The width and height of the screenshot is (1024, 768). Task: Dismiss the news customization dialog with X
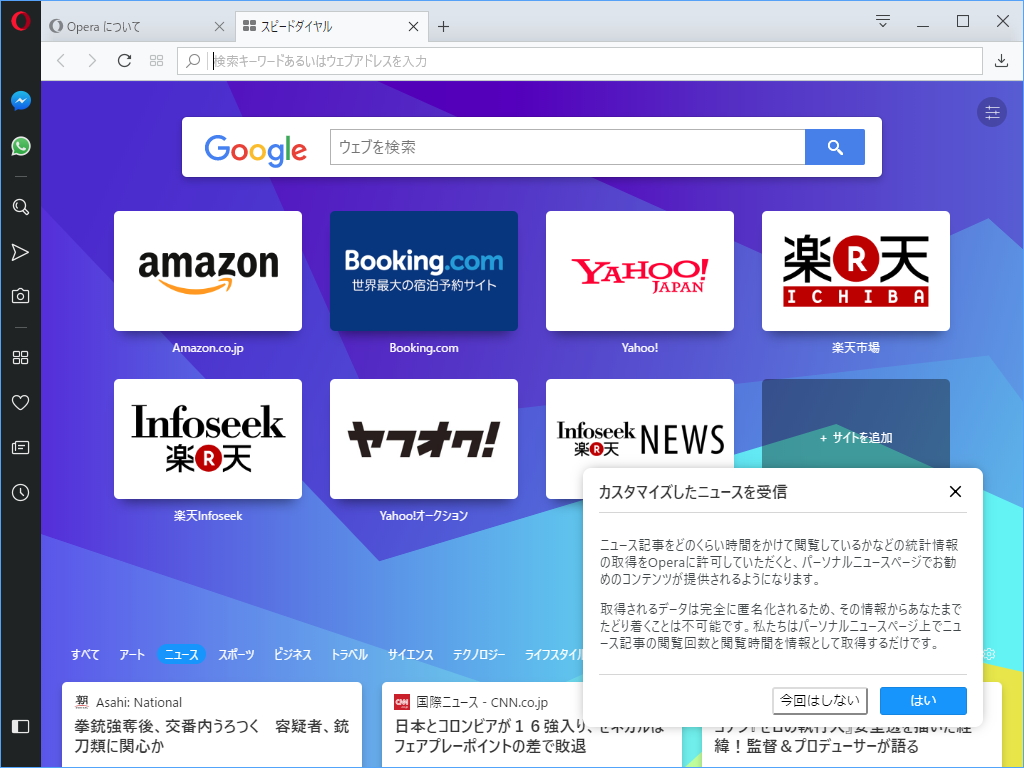pyautogui.click(x=955, y=491)
